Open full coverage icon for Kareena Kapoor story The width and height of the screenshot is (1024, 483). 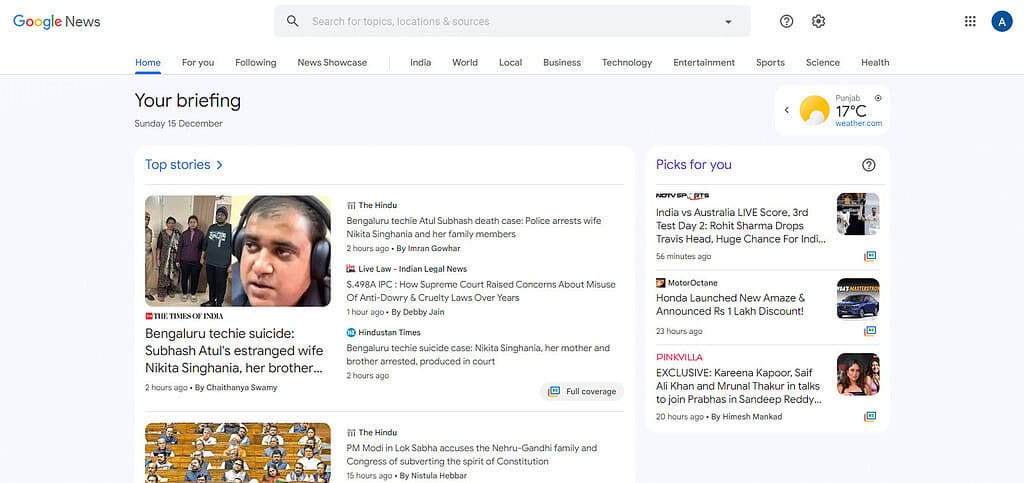tap(870, 416)
